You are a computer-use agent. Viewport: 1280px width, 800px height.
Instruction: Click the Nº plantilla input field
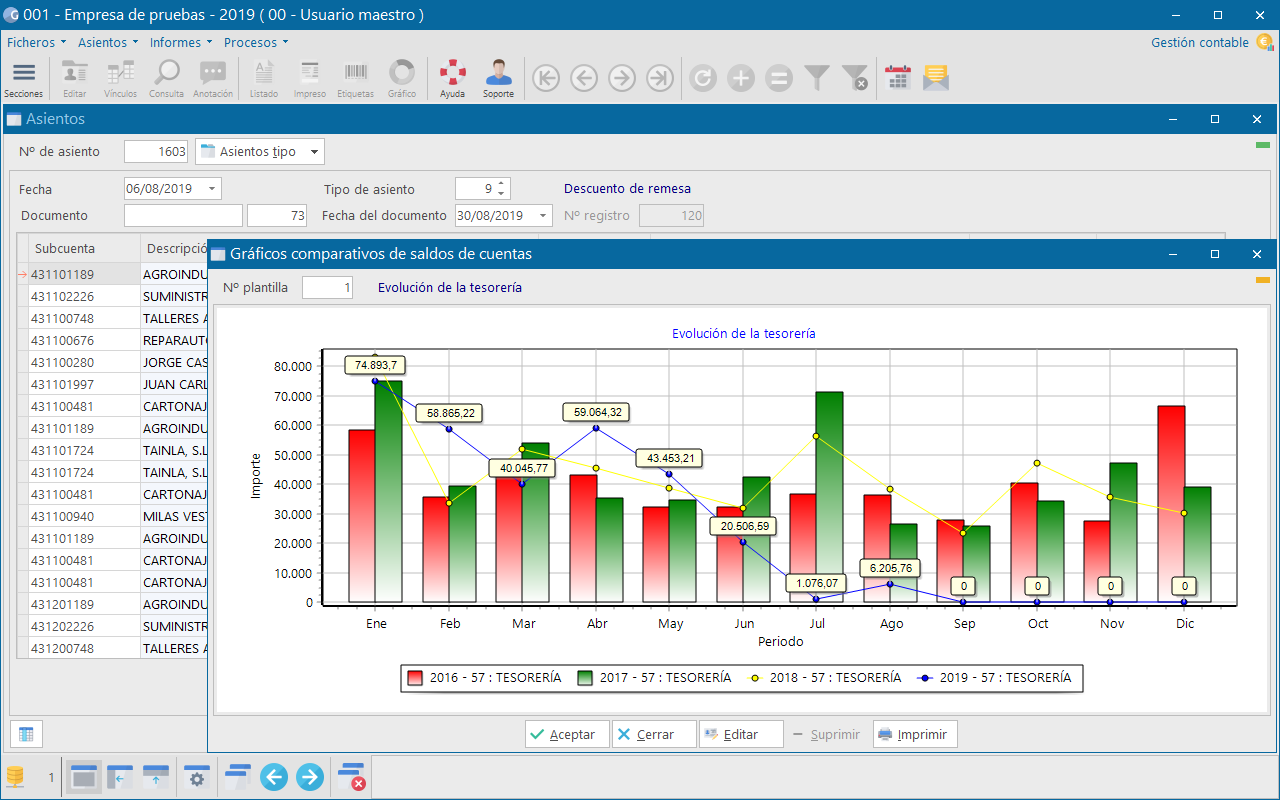[x=327, y=288]
